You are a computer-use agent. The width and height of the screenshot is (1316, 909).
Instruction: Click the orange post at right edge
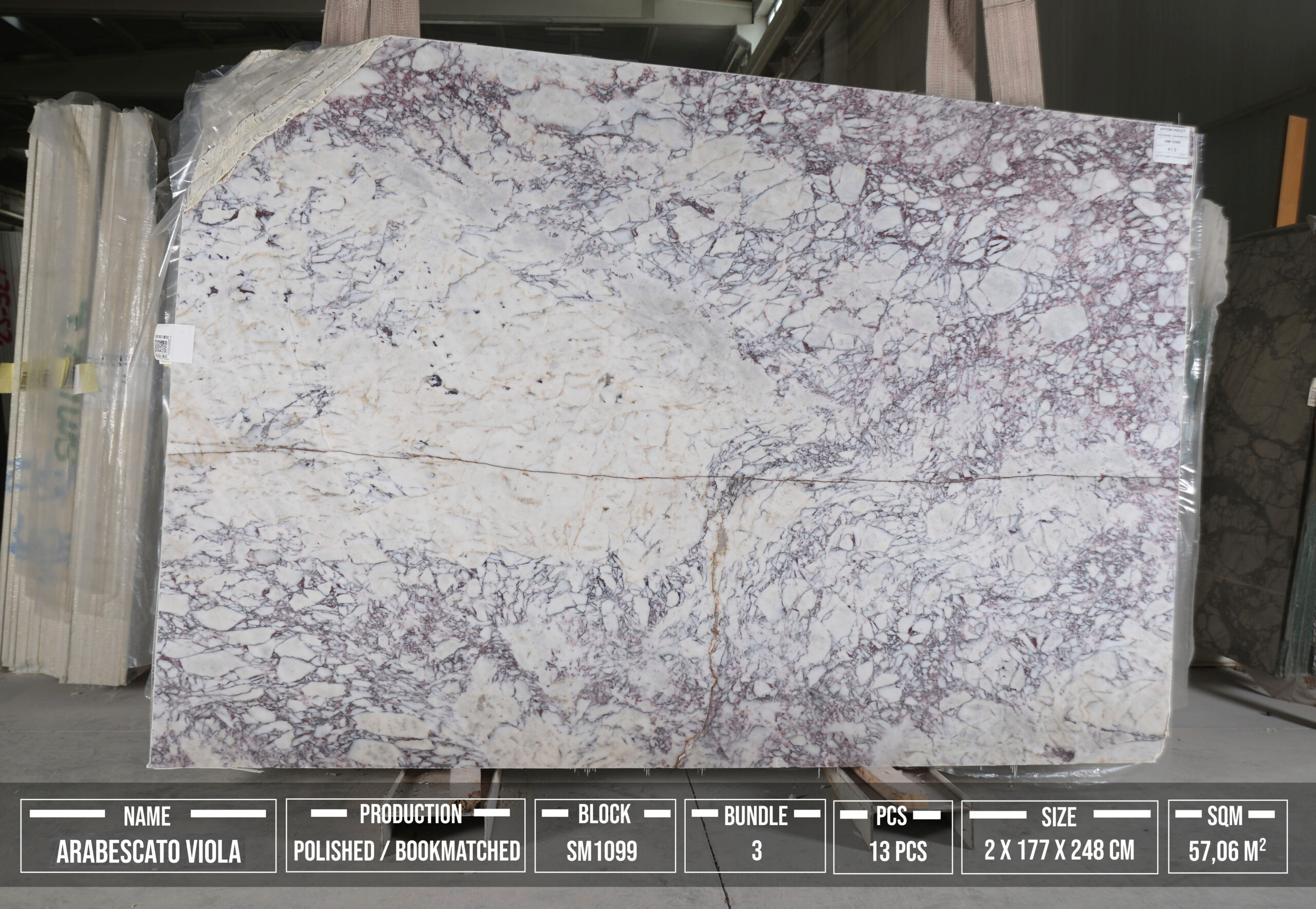coord(1291,171)
